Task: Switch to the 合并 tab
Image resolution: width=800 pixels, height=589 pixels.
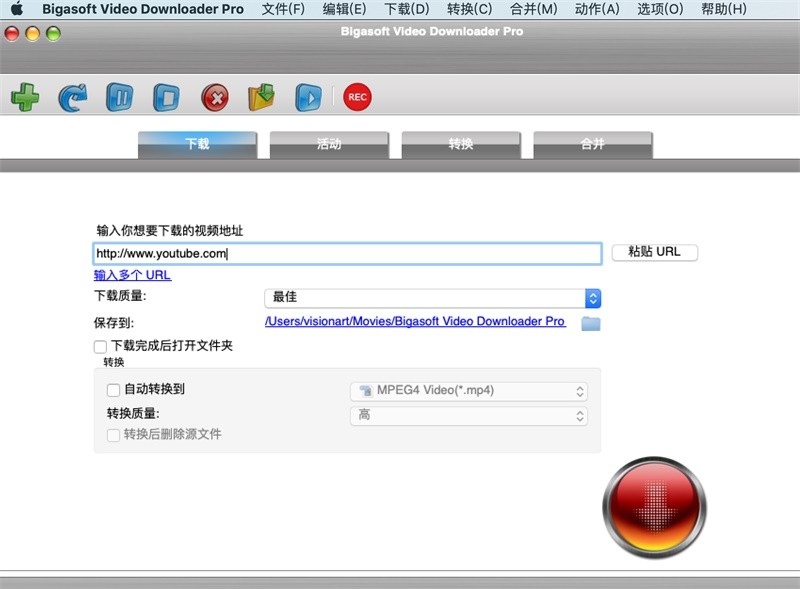Action: coord(593,144)
